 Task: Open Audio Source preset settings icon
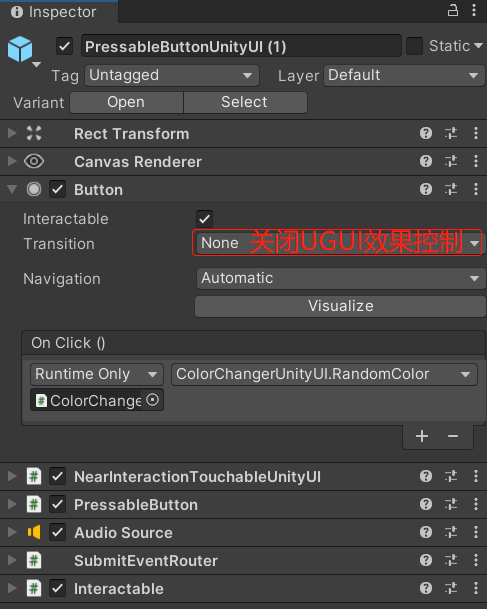[x=451, y=532]
